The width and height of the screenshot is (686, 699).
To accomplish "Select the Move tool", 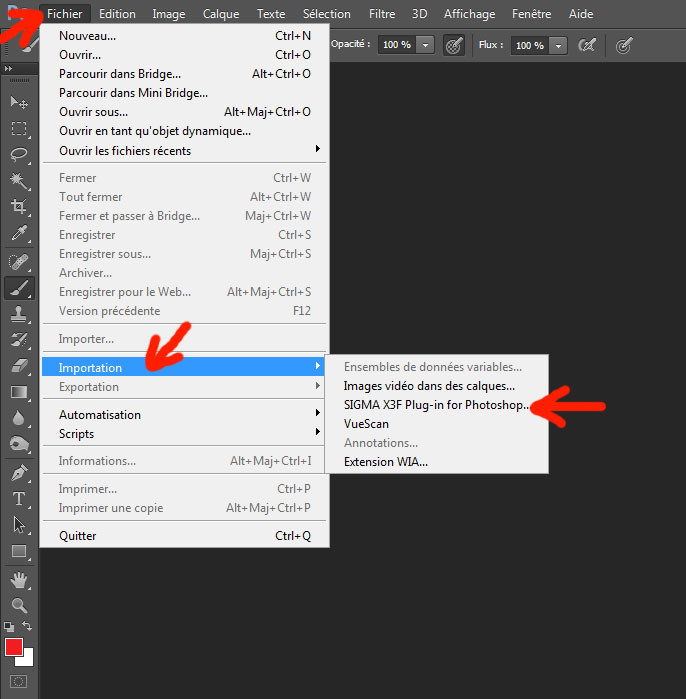I will point(19,103).
